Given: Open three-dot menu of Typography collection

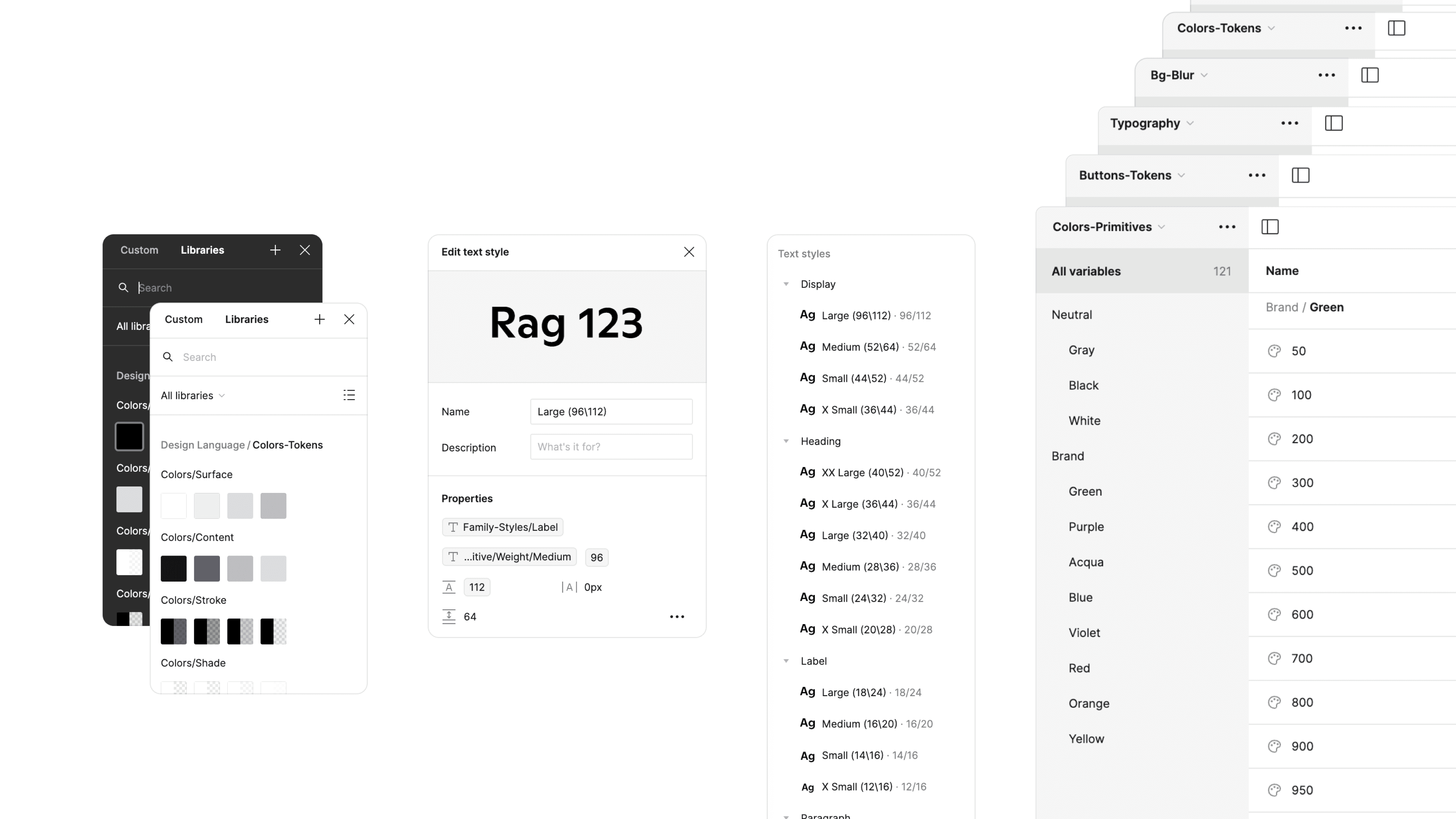Looking at the screenshot, I should pos(1289,123).
